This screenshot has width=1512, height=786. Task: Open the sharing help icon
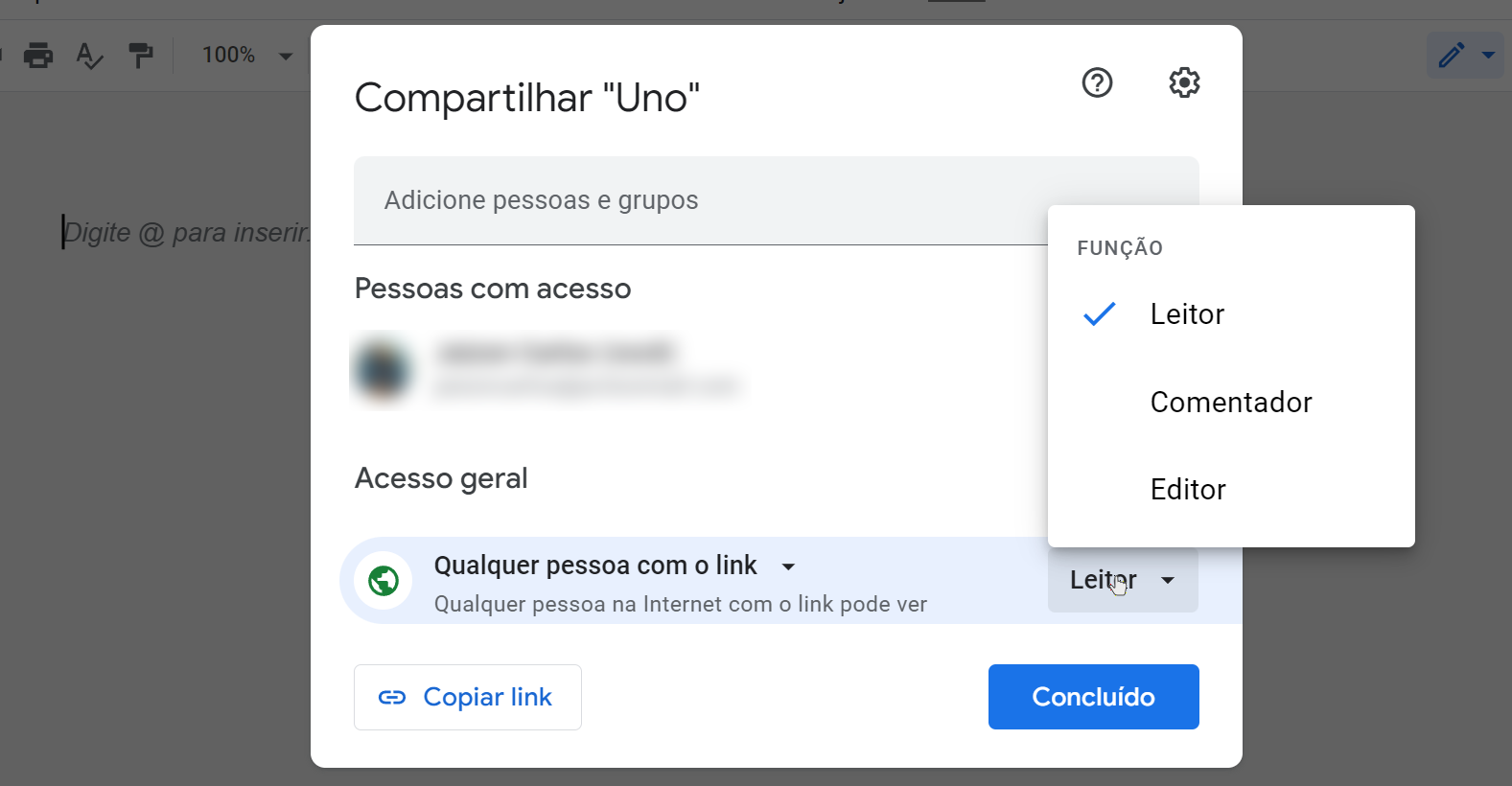(1096, 83)
